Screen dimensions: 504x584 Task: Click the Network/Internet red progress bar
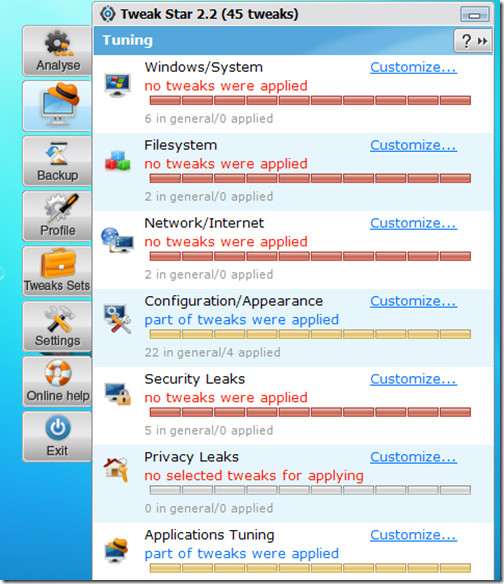click(x=310, y=256)
